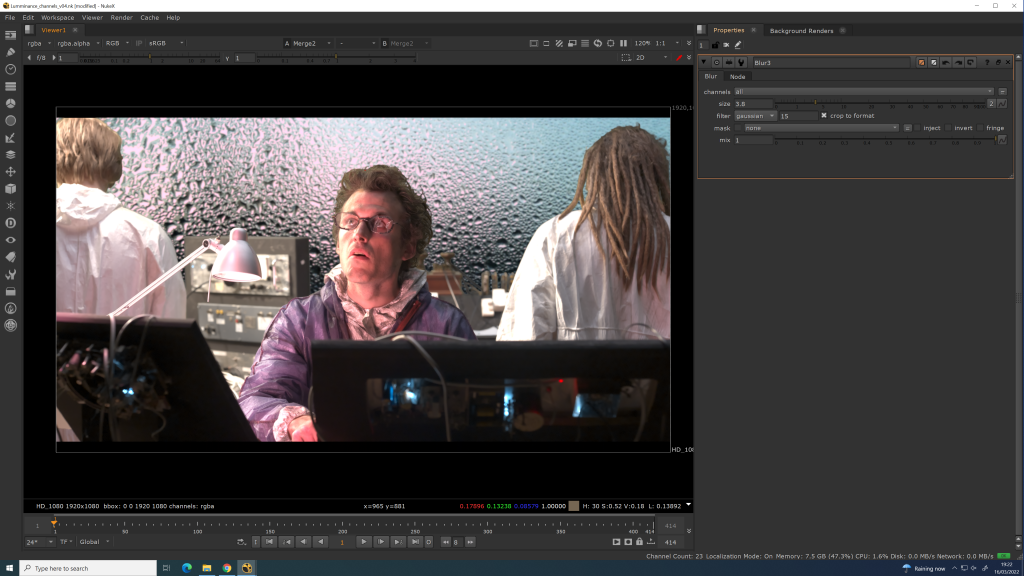Open the Filter nodes circle icon
1024x576 pixels.
(10, 121)
